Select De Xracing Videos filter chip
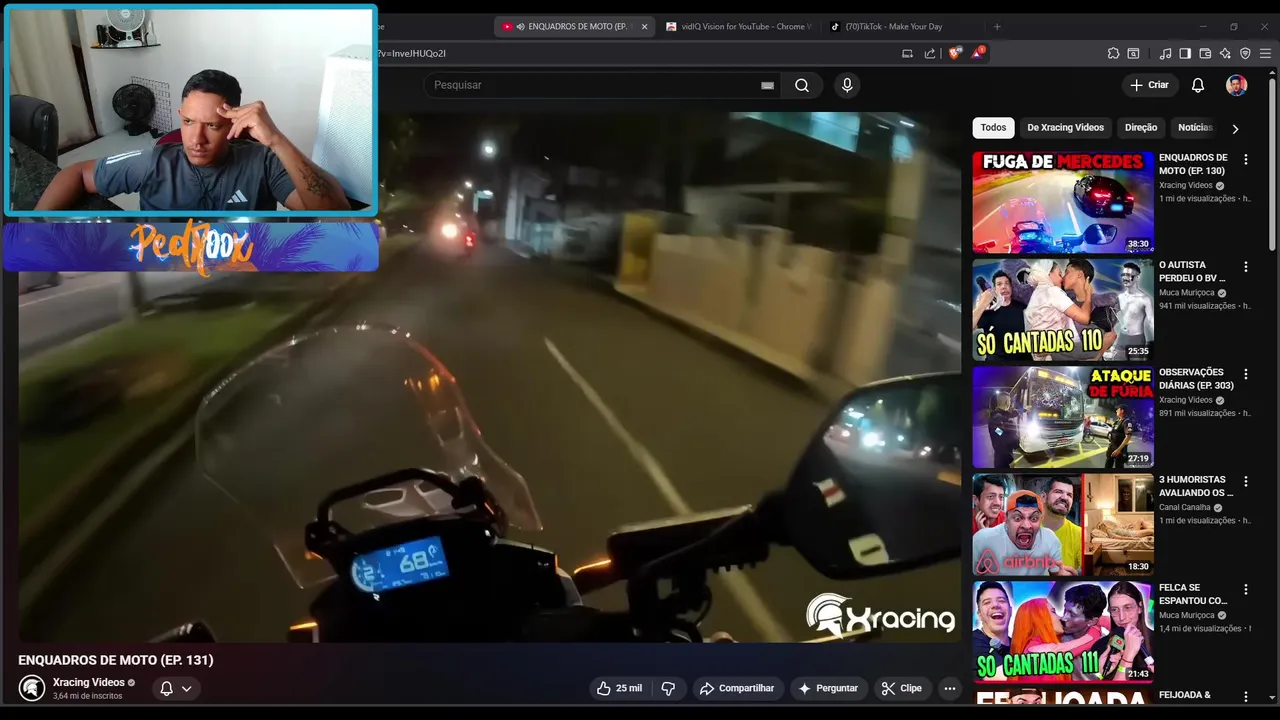Viewport: 1280px width, 720px height. point(1065,128)
